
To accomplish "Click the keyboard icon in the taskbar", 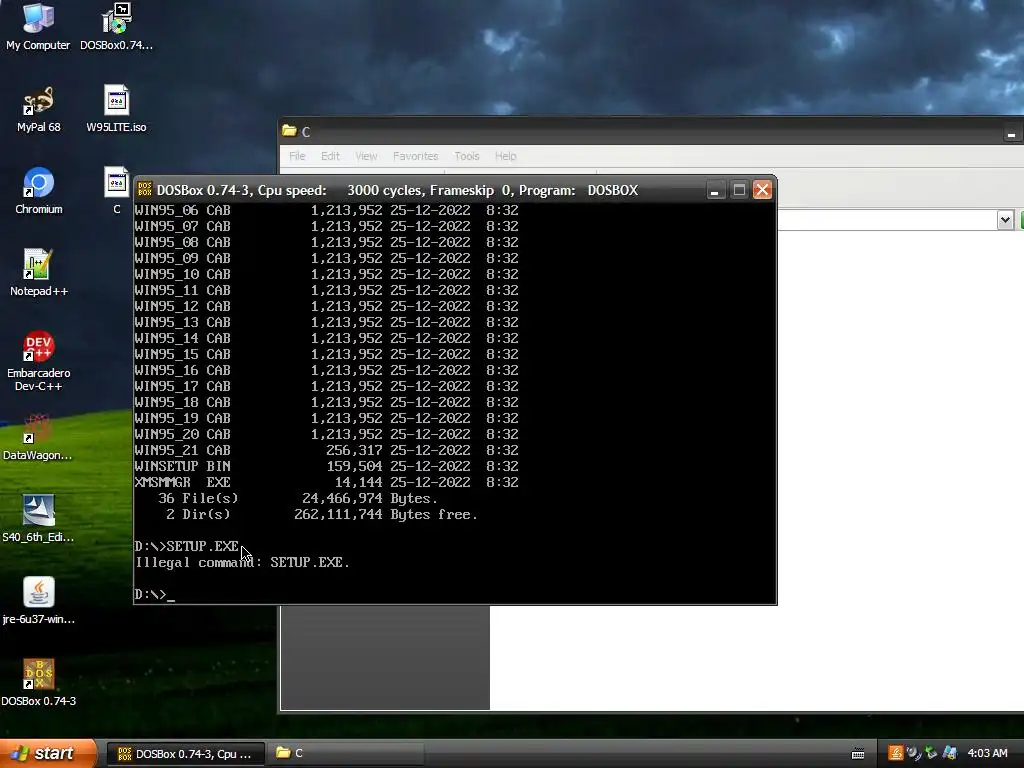I will click(x=858, y=754).
